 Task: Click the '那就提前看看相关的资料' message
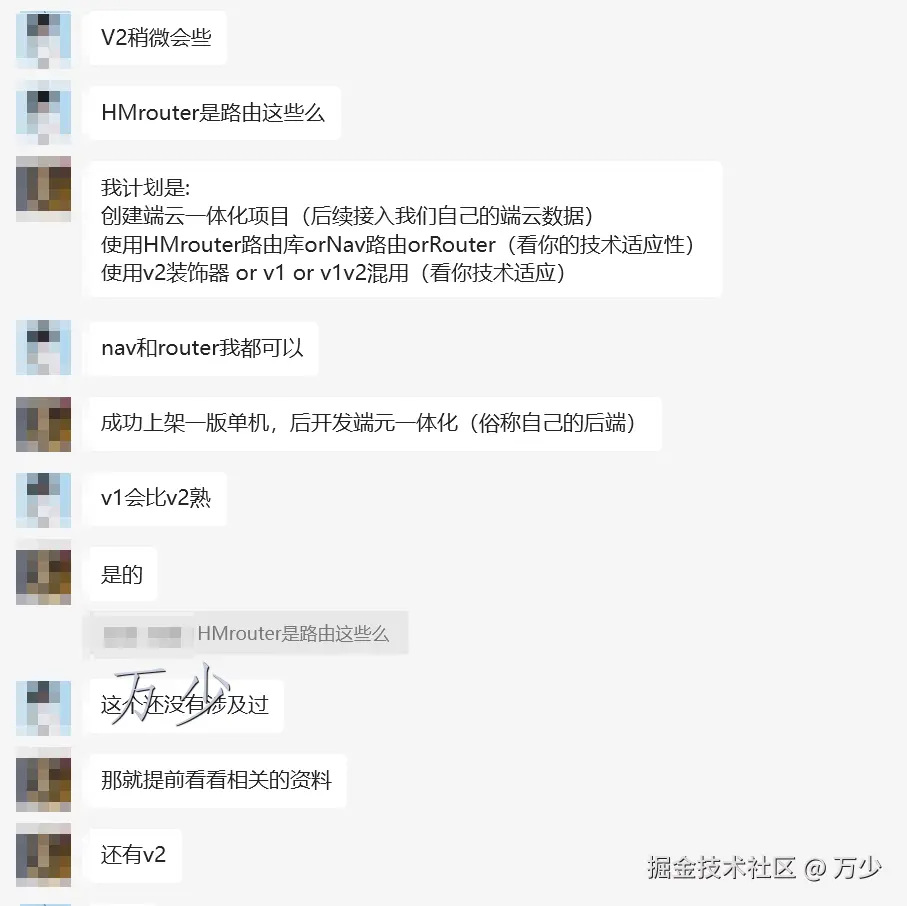[217, 780]
